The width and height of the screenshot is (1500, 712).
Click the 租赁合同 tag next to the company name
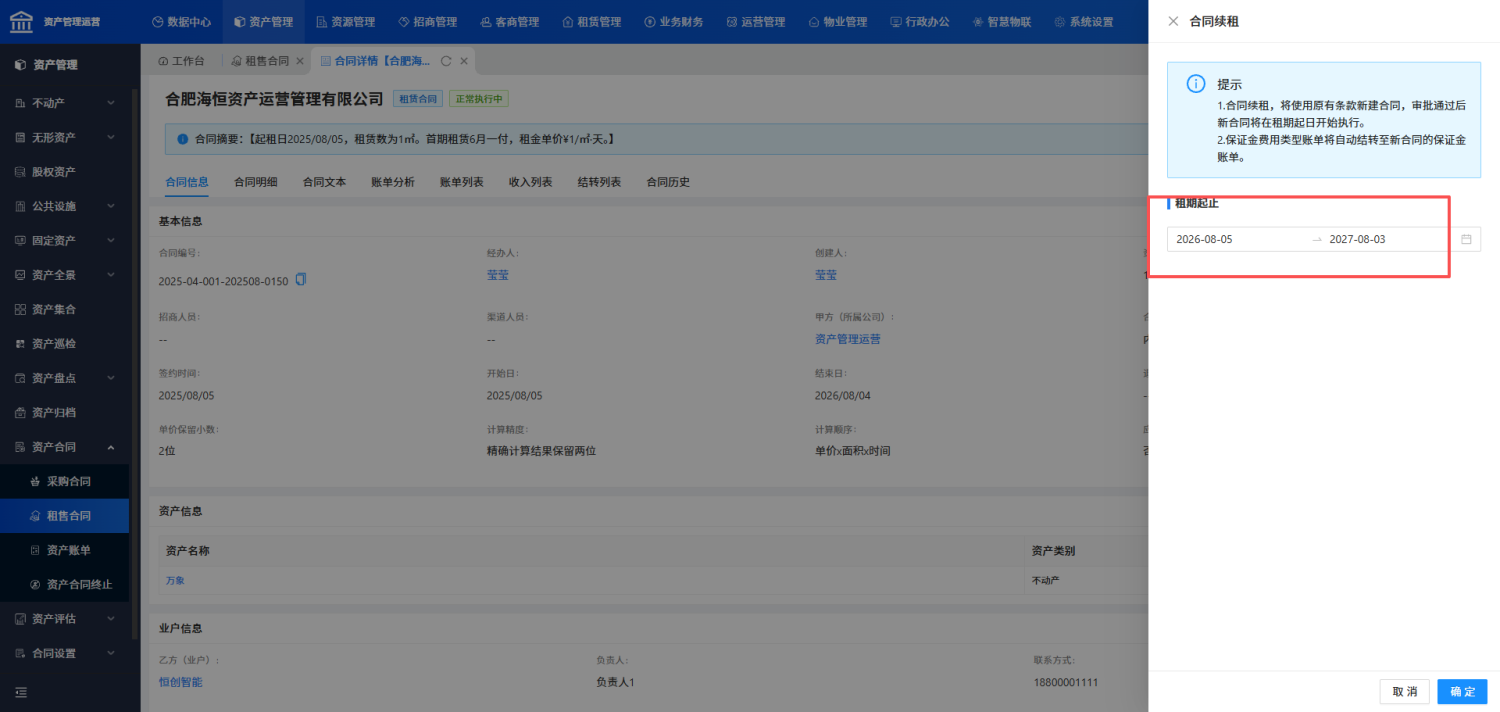click(x=419, y=99)
